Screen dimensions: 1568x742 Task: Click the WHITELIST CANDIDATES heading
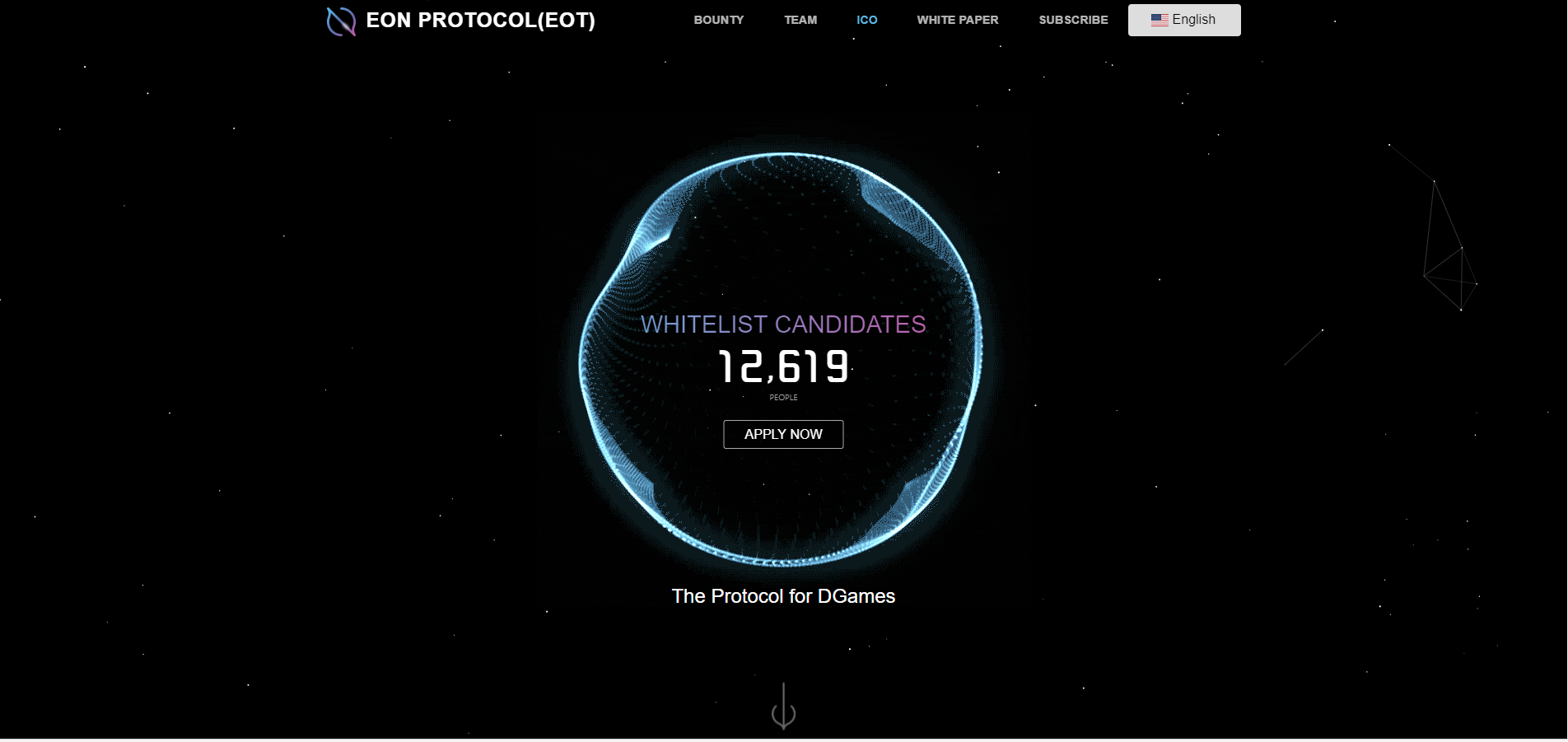tap(783, 324)
